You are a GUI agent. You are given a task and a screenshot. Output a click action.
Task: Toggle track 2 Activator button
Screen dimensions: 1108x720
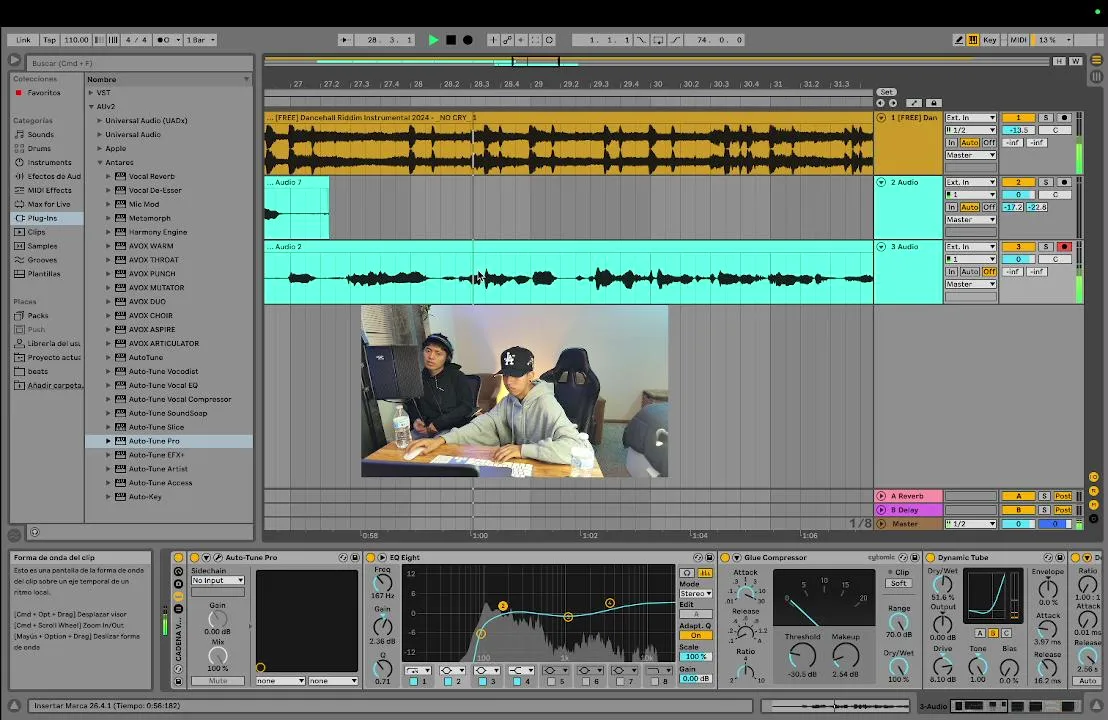point(1018,182)
